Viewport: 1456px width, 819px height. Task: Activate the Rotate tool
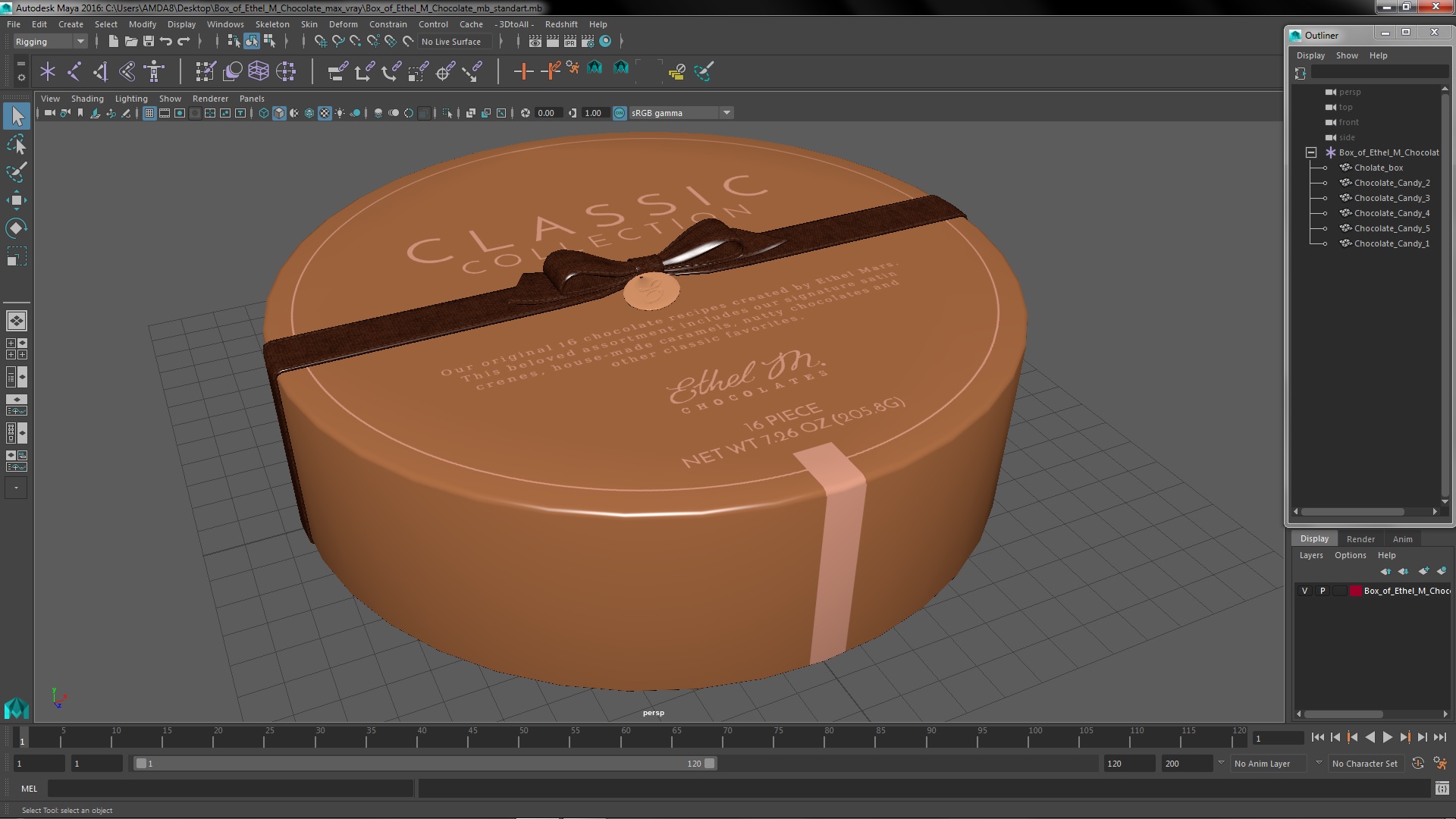pyautogui.click(x=17, y=228)
